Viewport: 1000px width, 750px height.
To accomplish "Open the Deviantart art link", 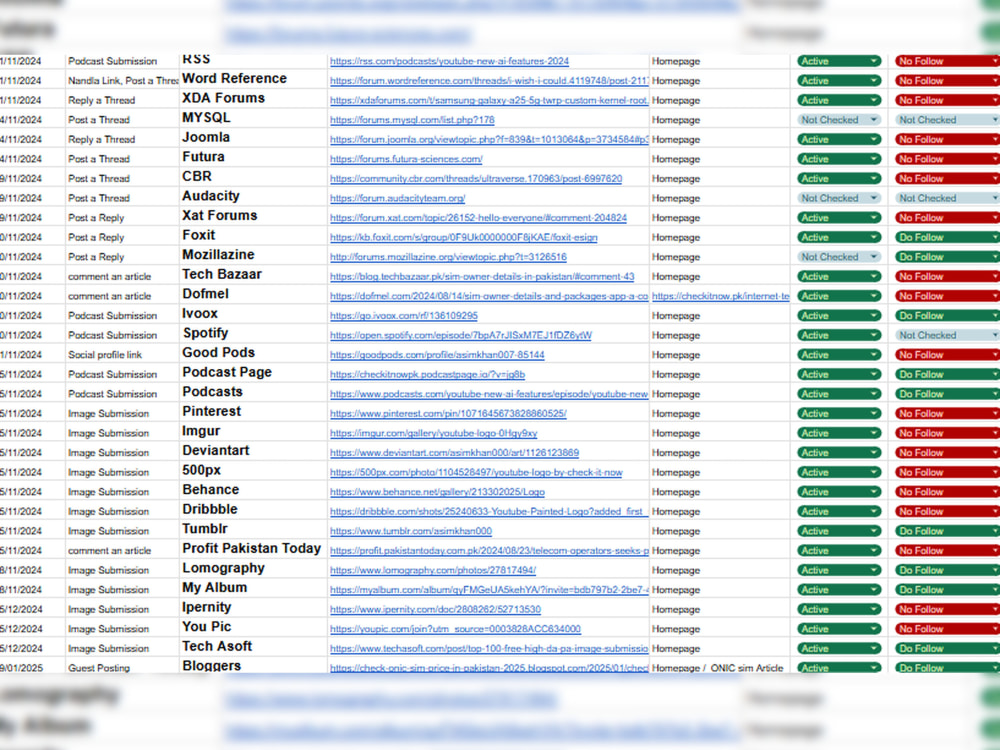I will point(454,453).
